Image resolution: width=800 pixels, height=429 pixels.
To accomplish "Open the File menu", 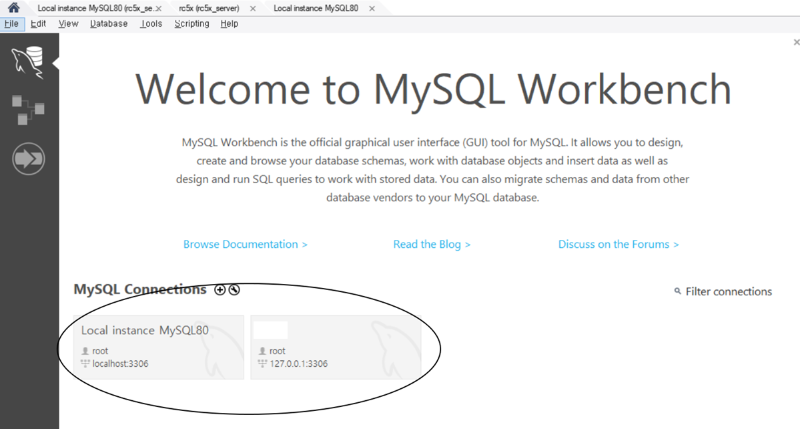I will click(x=11, y=23).
